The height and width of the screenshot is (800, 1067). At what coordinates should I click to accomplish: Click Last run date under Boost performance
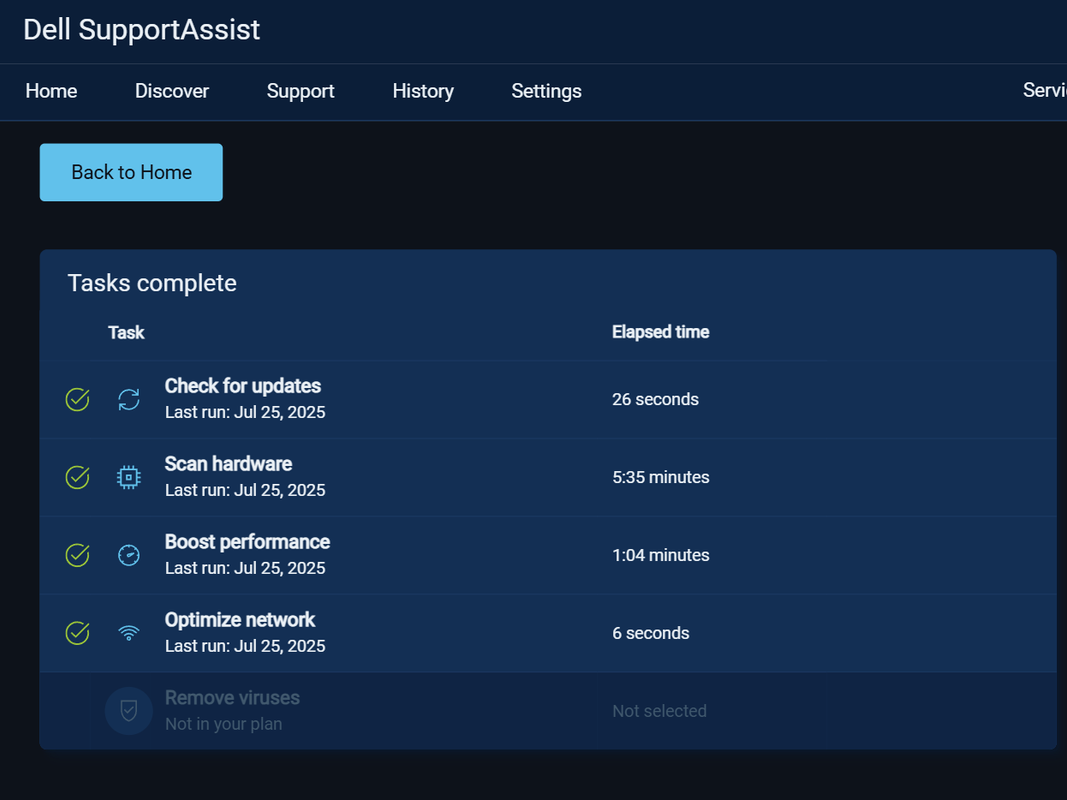click(x=245, y=568)
